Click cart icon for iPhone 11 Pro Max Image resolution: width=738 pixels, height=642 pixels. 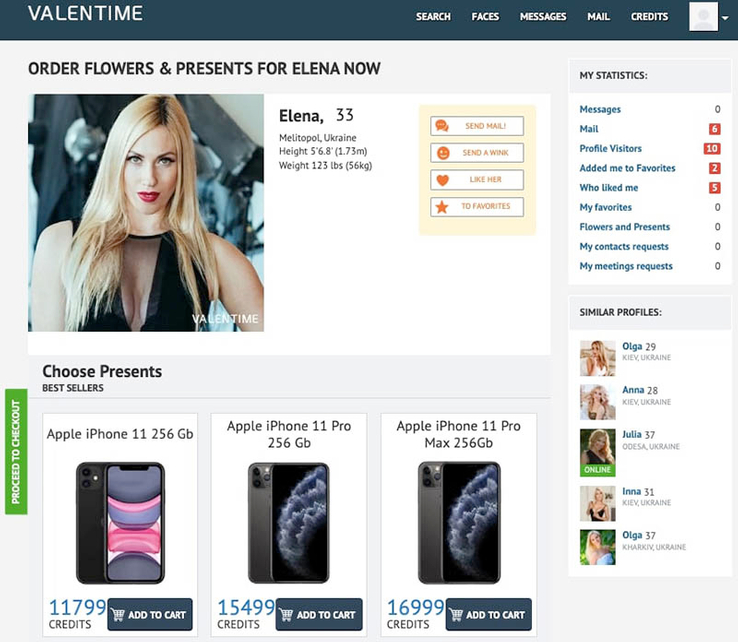pos(456,614)
